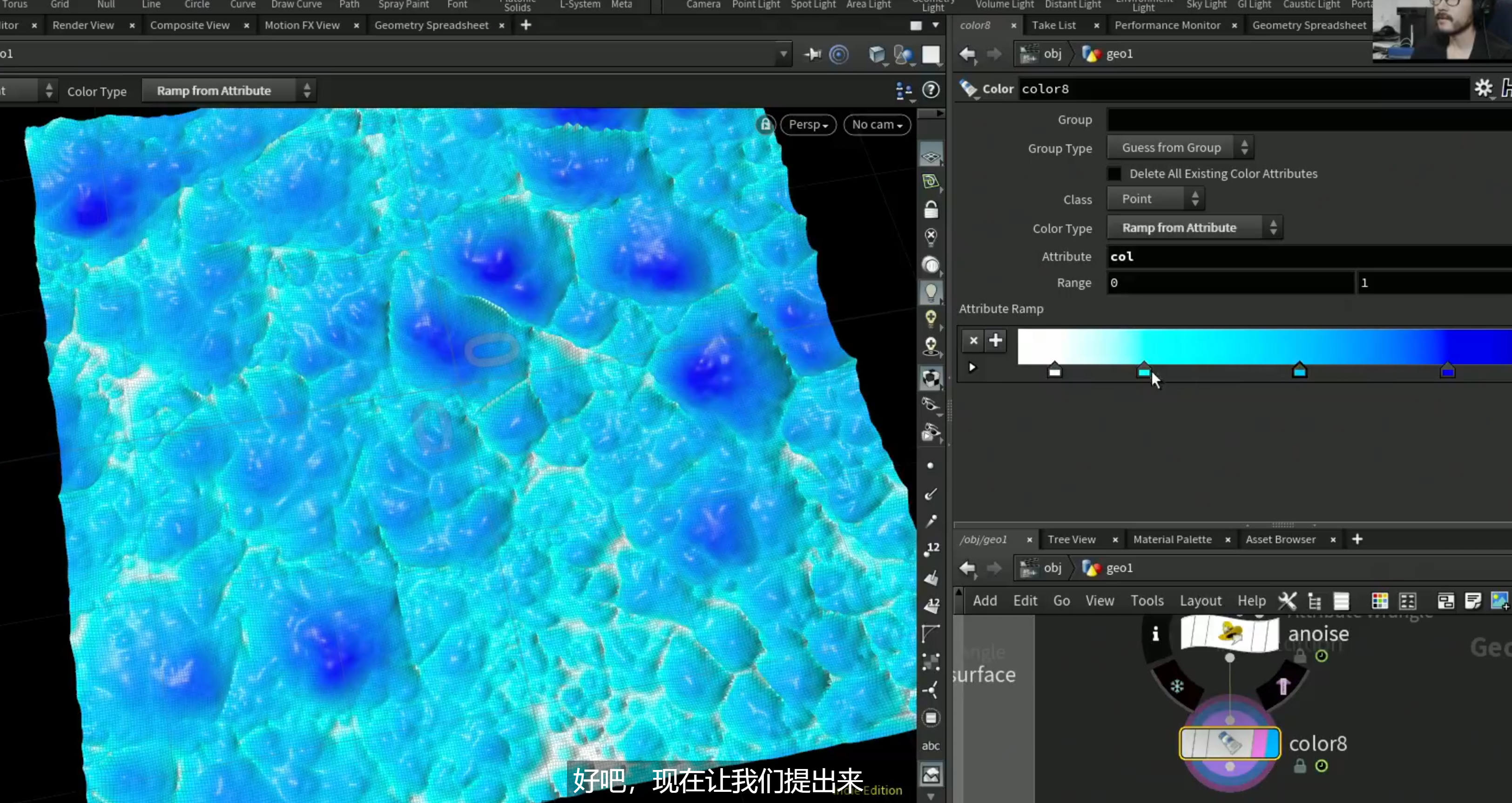Toggle the anoise node lock flag
This screenshot has height=803, width=1512.
coord(1300,656)
